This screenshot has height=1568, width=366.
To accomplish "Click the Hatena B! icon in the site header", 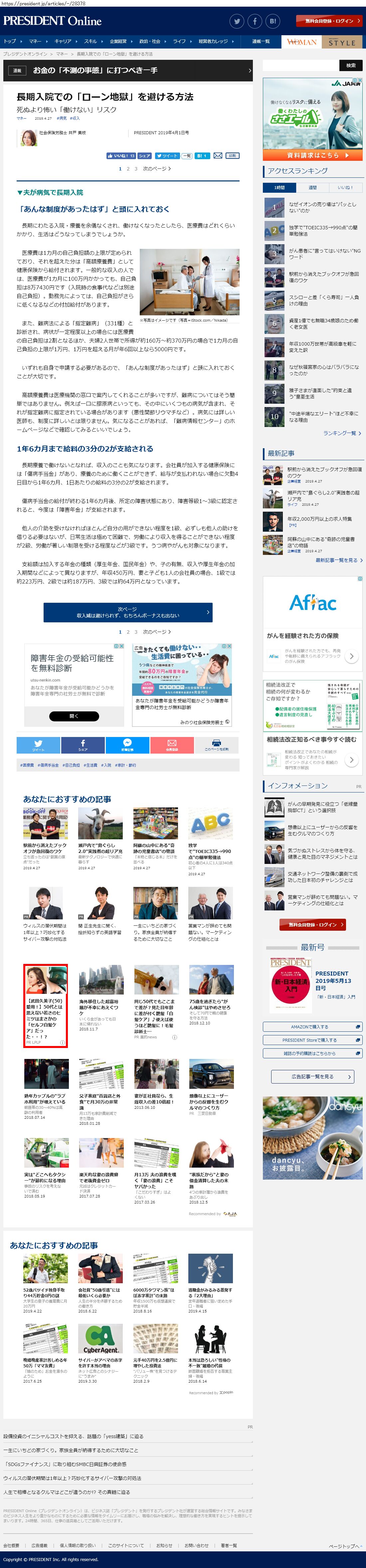I will [273, 21].
